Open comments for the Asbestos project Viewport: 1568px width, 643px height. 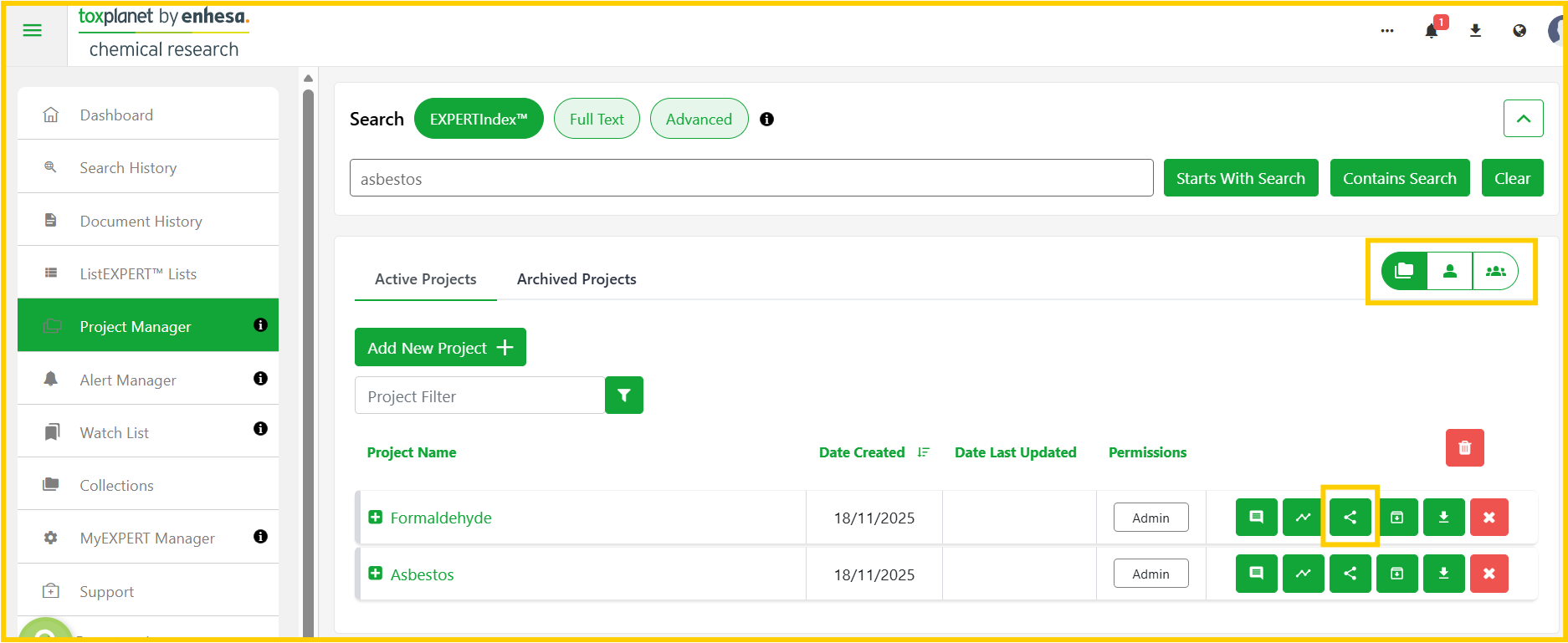coord(1256,574)
